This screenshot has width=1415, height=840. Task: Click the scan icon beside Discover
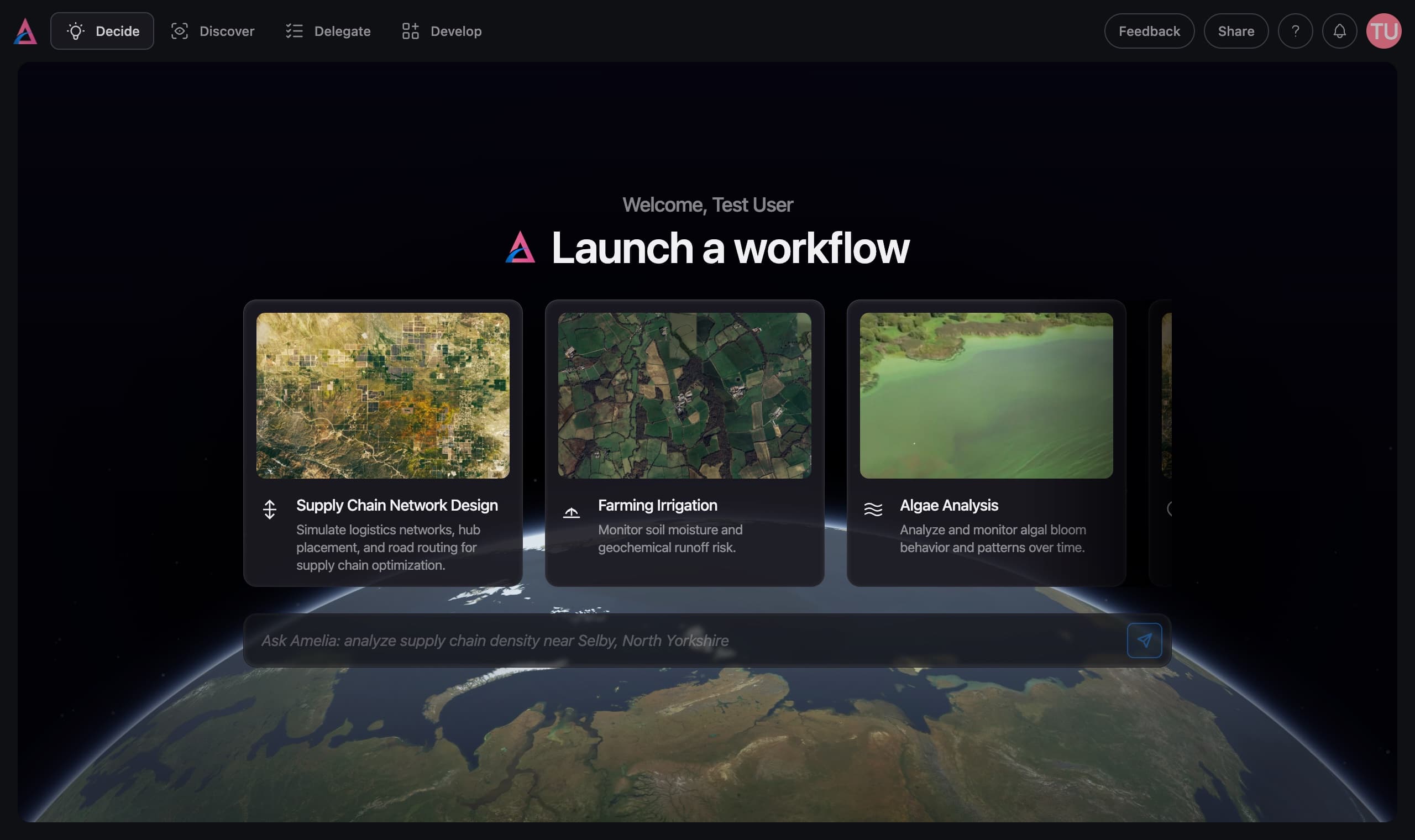click(180, 31)
